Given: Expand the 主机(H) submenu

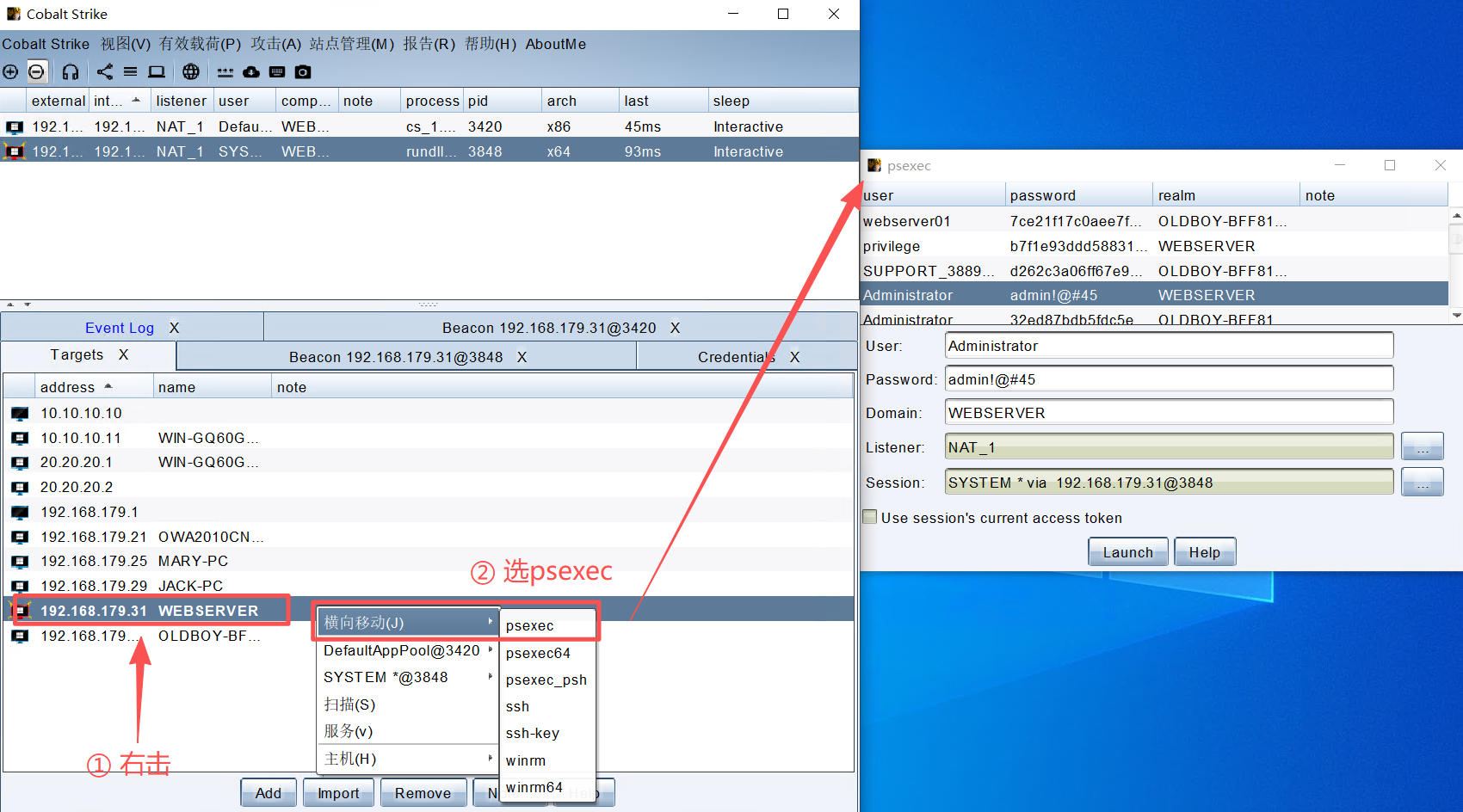Looking at the screenshot, I should 406,759.
